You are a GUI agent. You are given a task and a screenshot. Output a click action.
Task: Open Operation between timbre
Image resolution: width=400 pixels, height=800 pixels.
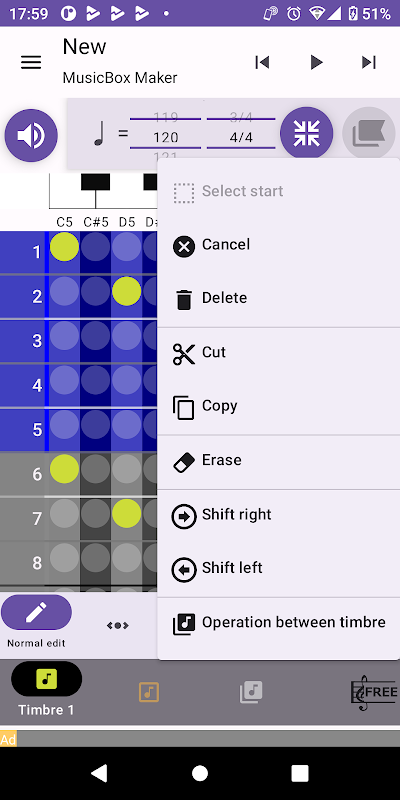tap(279, 623)
